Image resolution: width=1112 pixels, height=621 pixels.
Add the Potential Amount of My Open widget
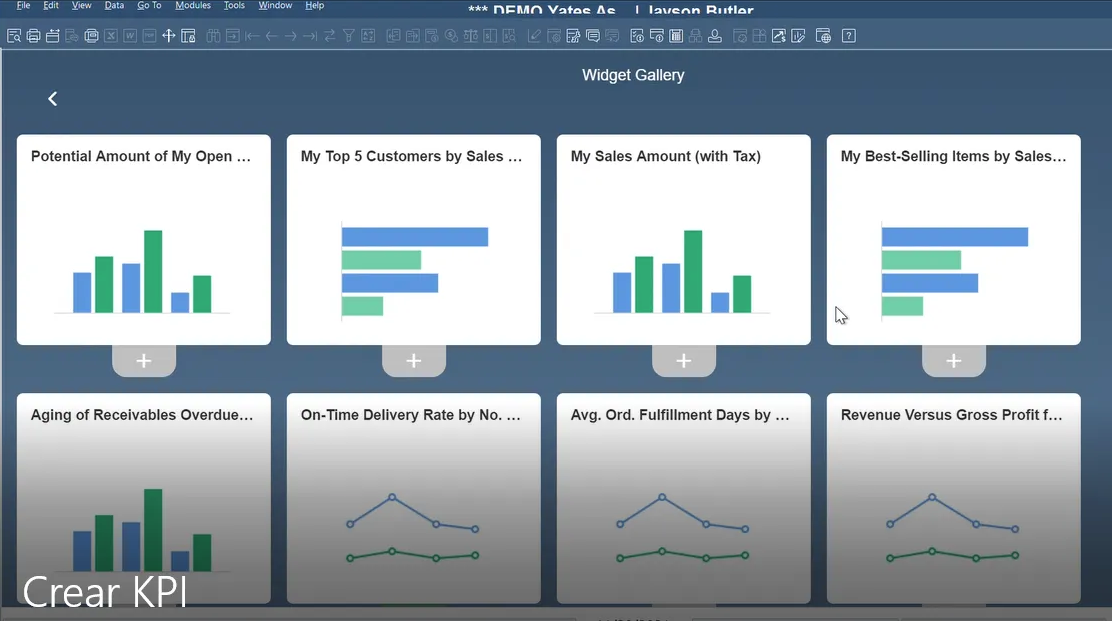[x=144, y=361]
